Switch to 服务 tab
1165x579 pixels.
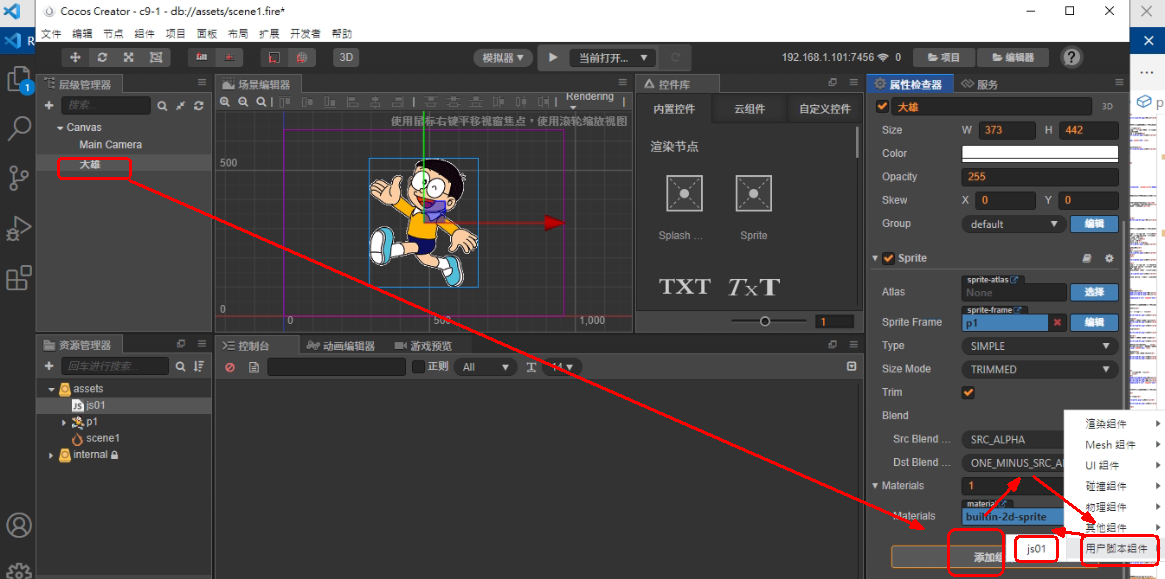pos(980,84)
